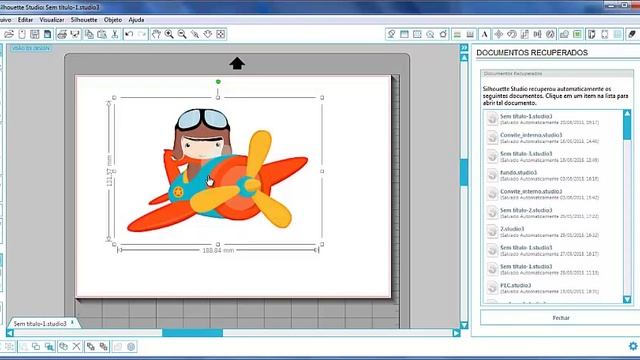Screen dimensions: 640x360
Task: Open the Silhouette menu
Action: pyautogui.click(x=84, y=20)
